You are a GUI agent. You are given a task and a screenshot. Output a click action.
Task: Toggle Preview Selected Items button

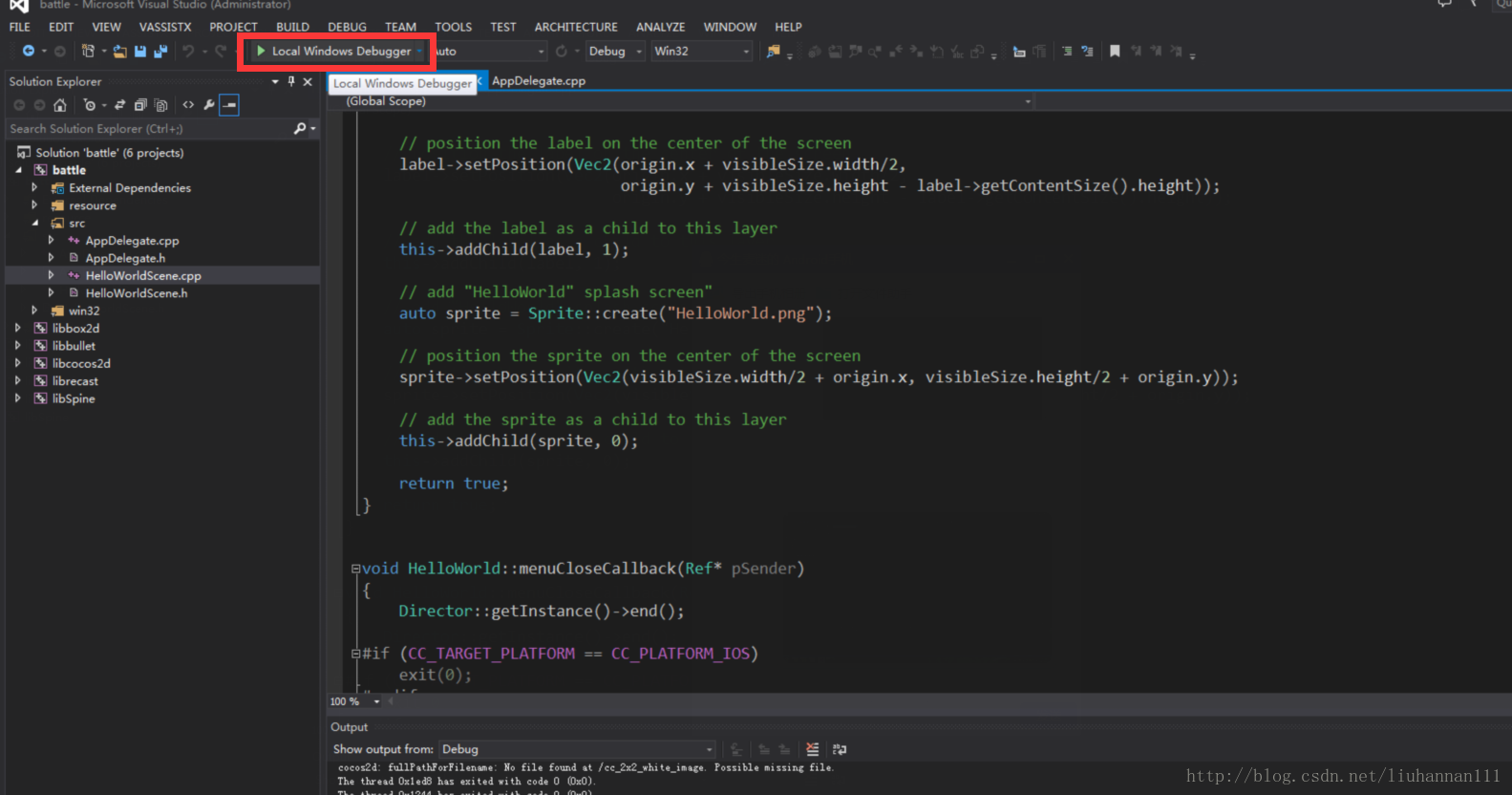click(x=229, y=104)
